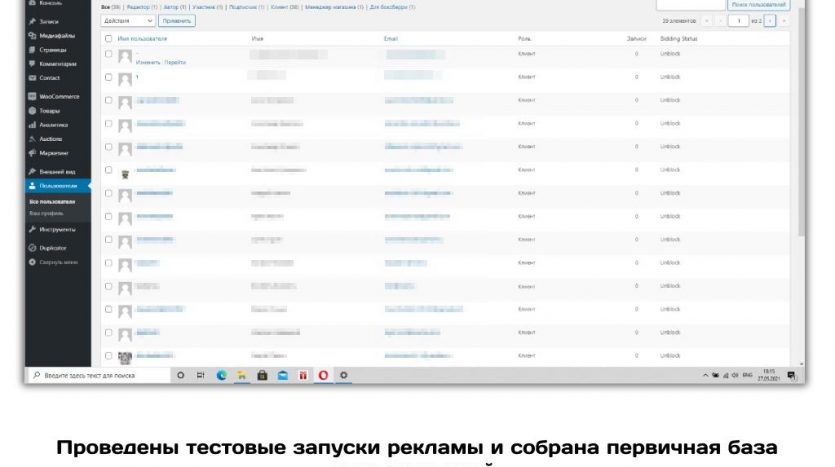Click Поиск пользователей search button
The height and width of the screenshot is (467, 835).
(759, 5)
